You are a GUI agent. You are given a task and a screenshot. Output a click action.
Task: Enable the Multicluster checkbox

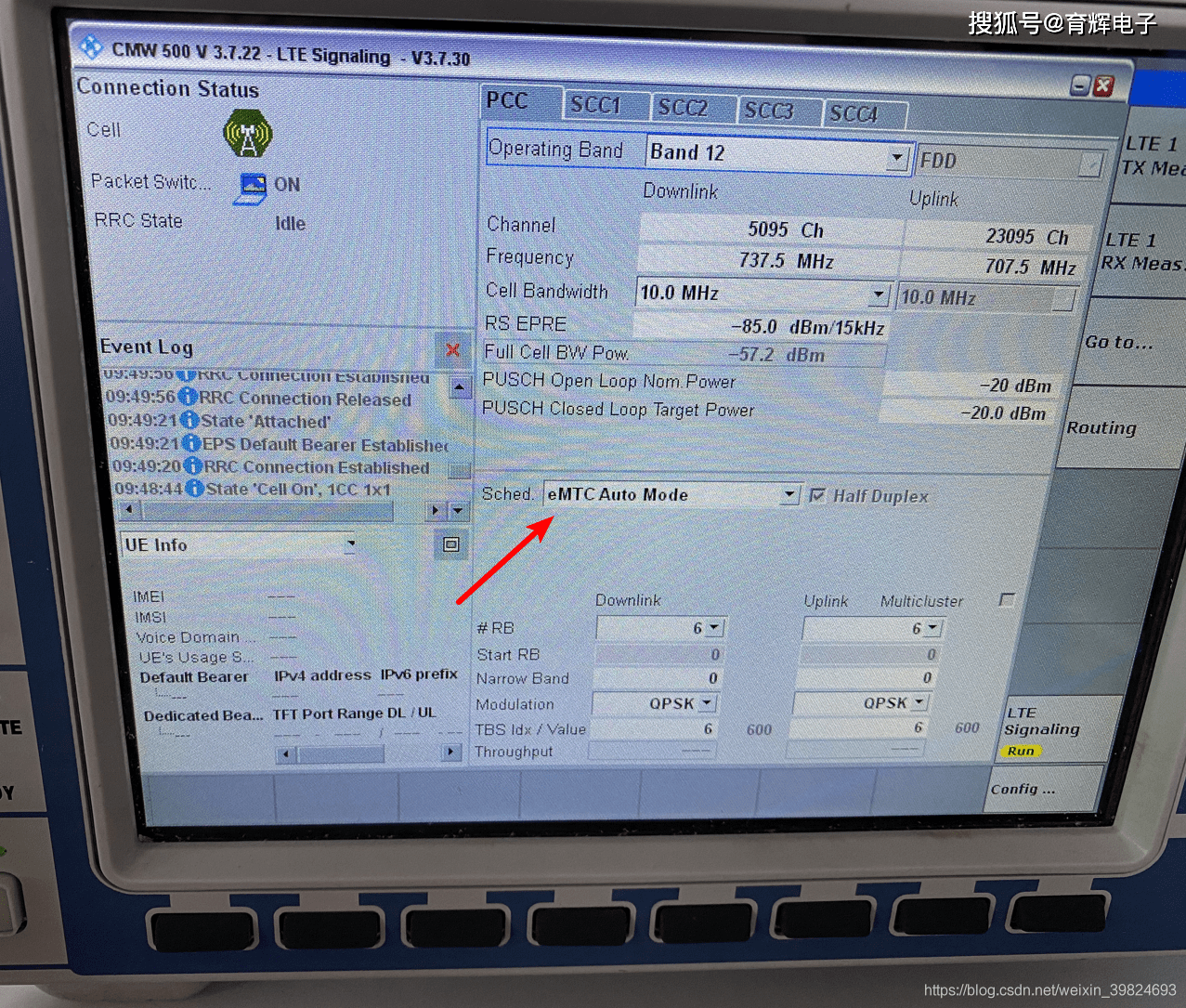click(x=1007, y=600)
